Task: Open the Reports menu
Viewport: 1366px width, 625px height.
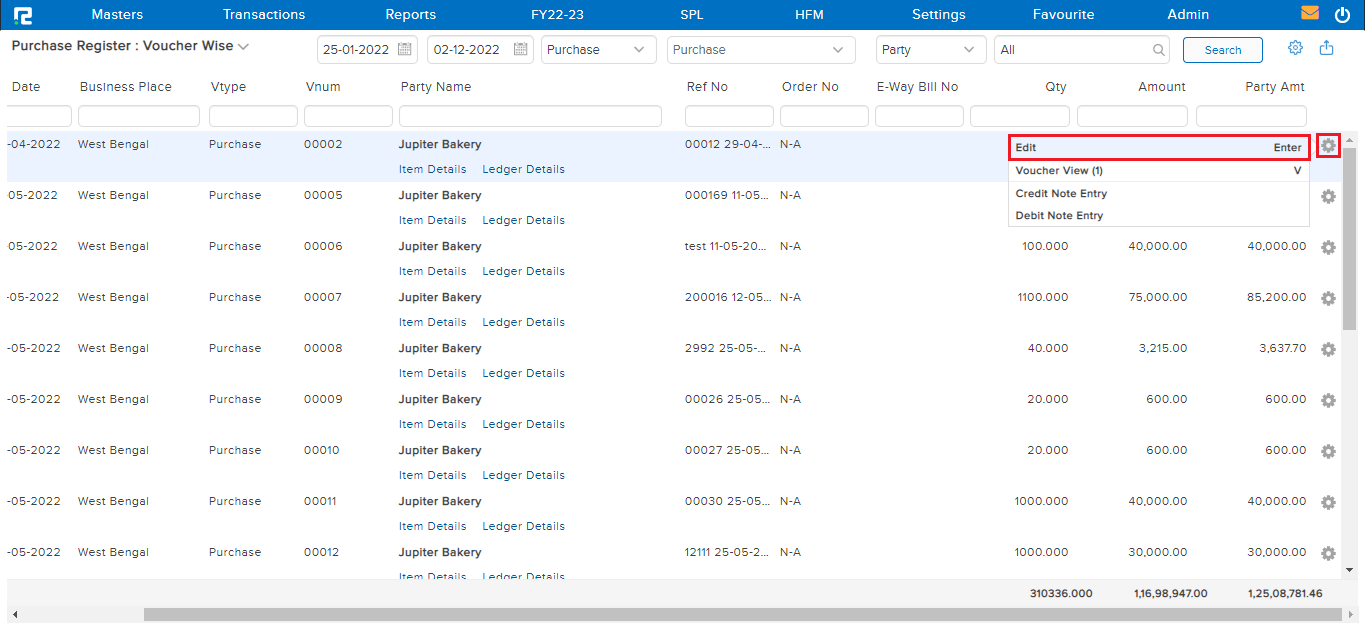Action: tap(410, 15)
